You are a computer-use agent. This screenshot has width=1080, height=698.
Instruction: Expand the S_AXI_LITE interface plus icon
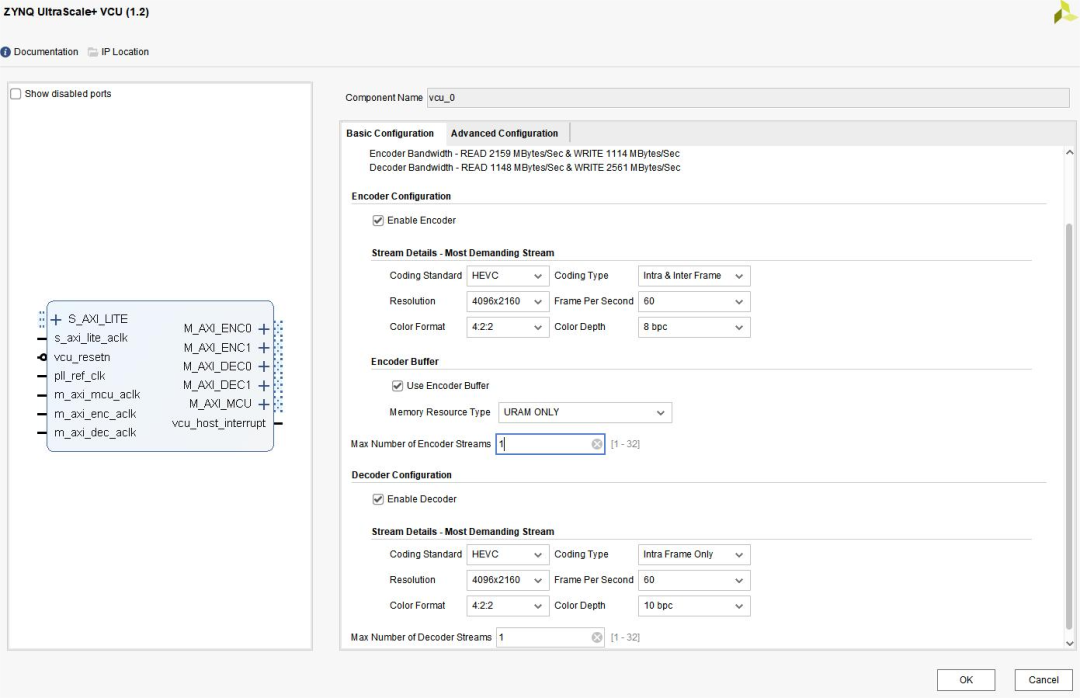[56, 319]
